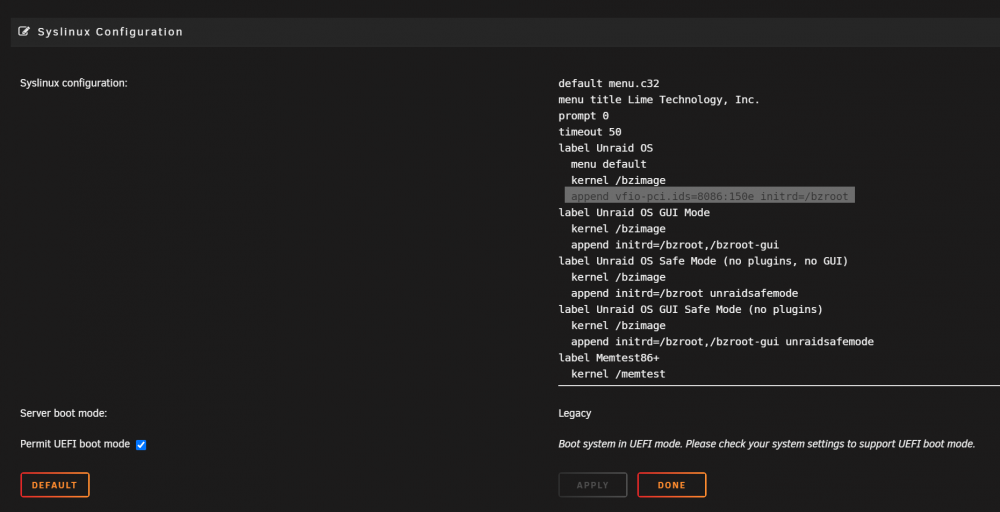Screen dimensions: 1000x512
Task: Click the 'default menu.c32' line
Action: click(x=608, y=83)
